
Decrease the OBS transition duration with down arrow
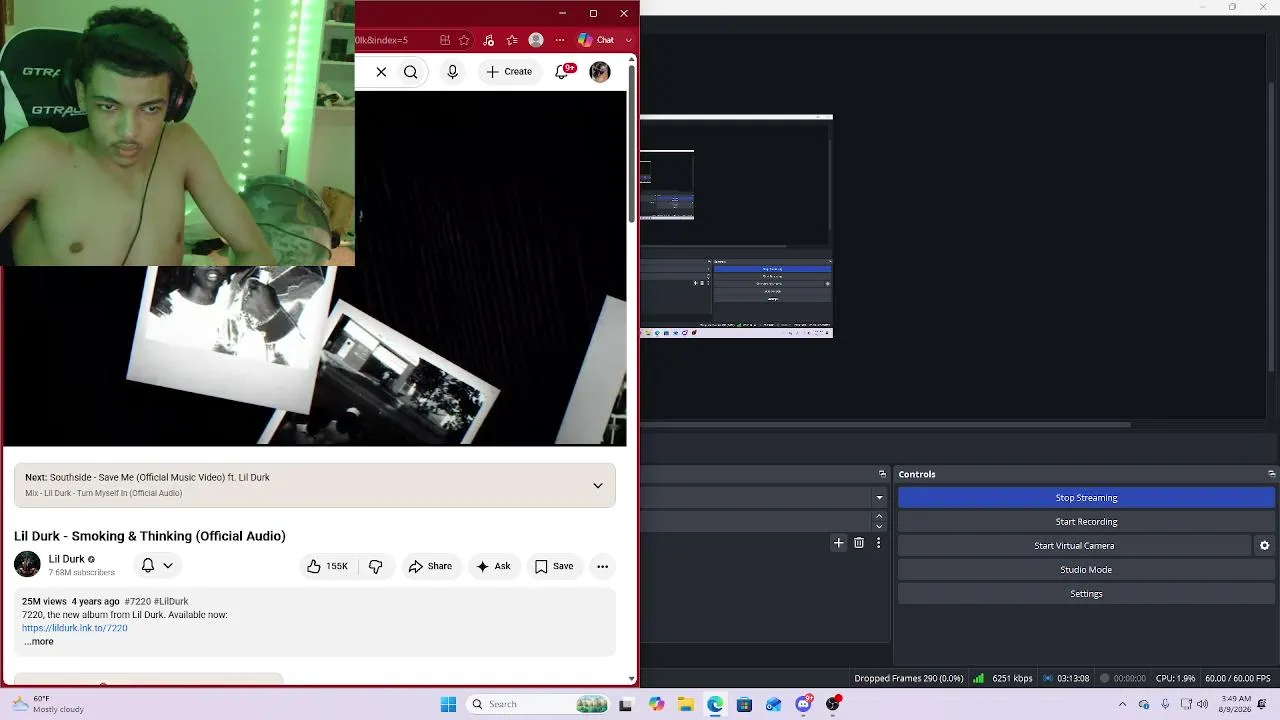[879, 527]
